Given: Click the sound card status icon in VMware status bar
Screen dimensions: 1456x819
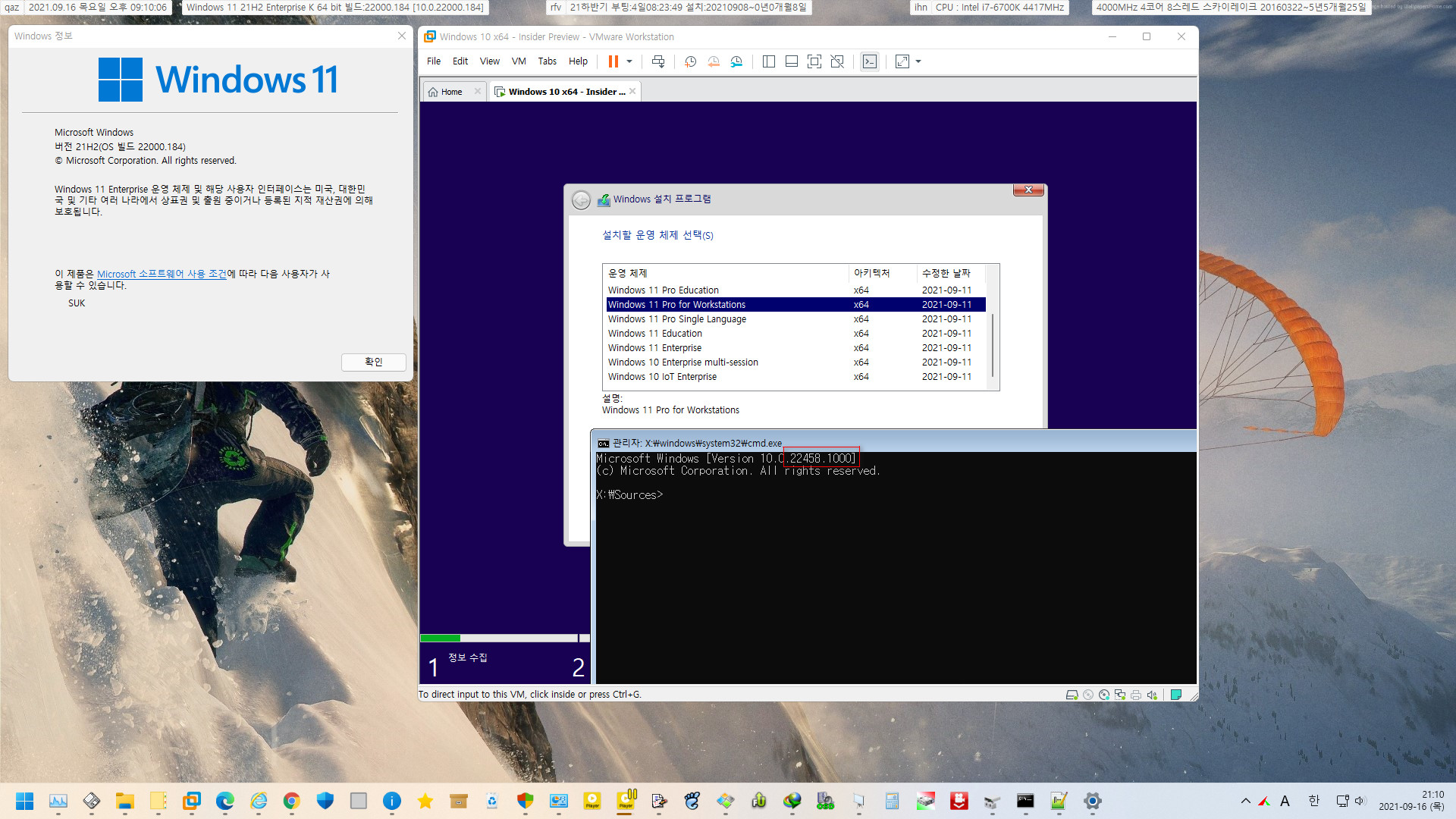Looking at the screenshot, I should pyautogui.click(x=1152, y=695).
